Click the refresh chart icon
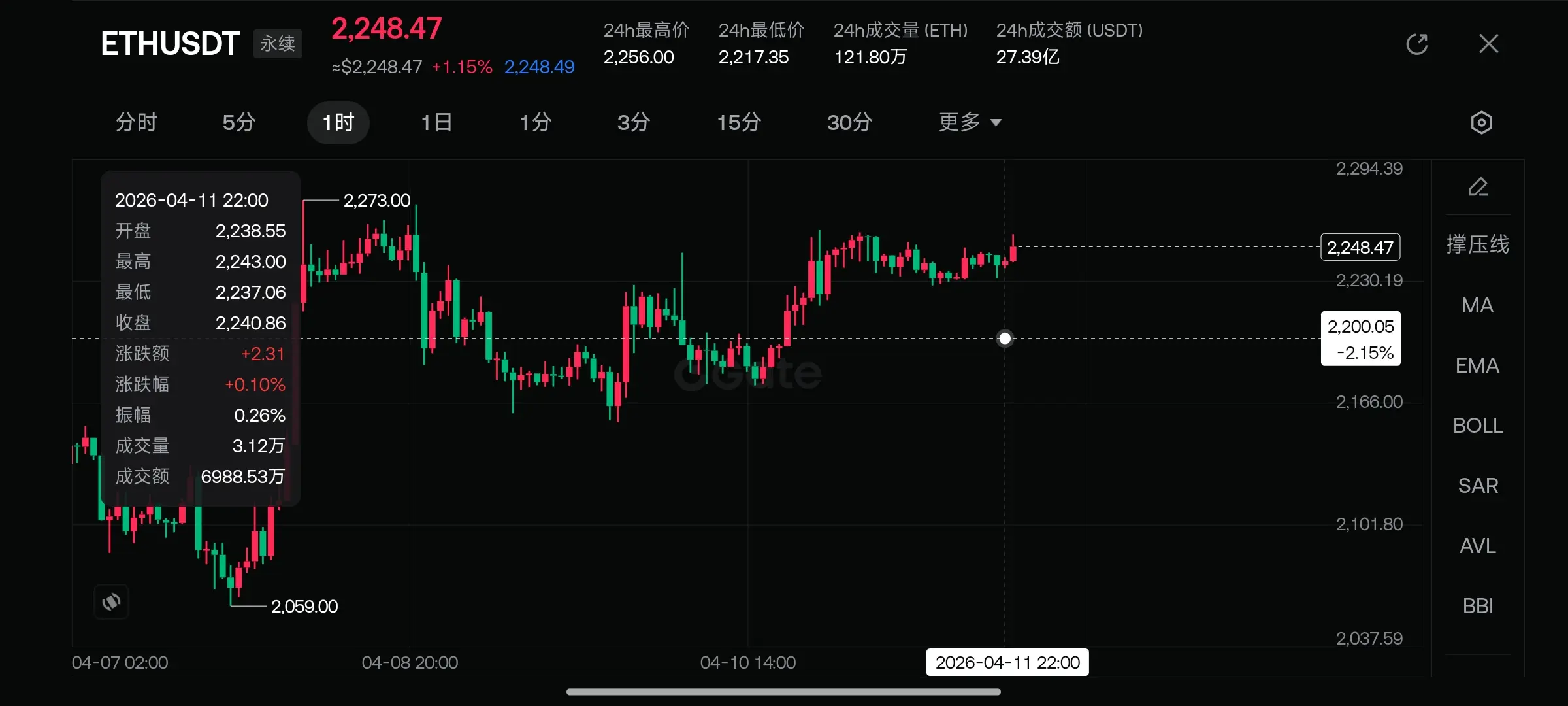The image size is (1568, 706). click(x=1416, y=44)
